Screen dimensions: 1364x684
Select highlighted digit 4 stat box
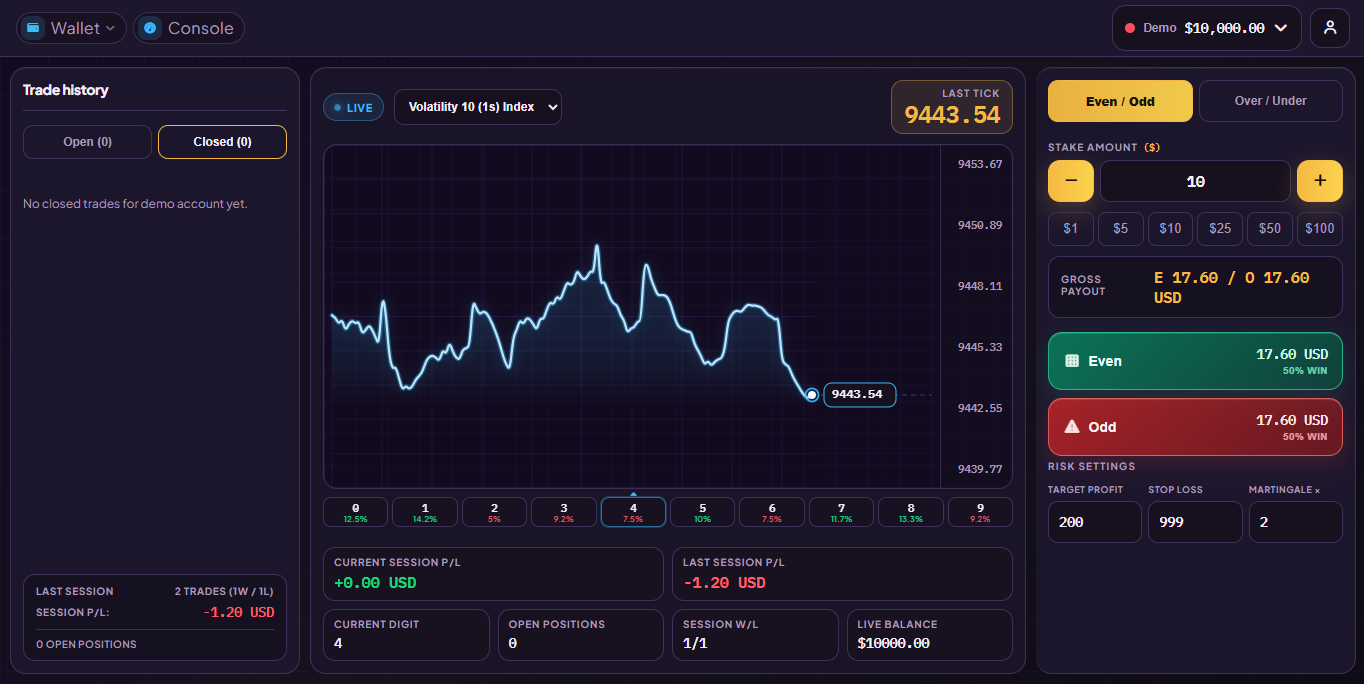click(633, 512)
